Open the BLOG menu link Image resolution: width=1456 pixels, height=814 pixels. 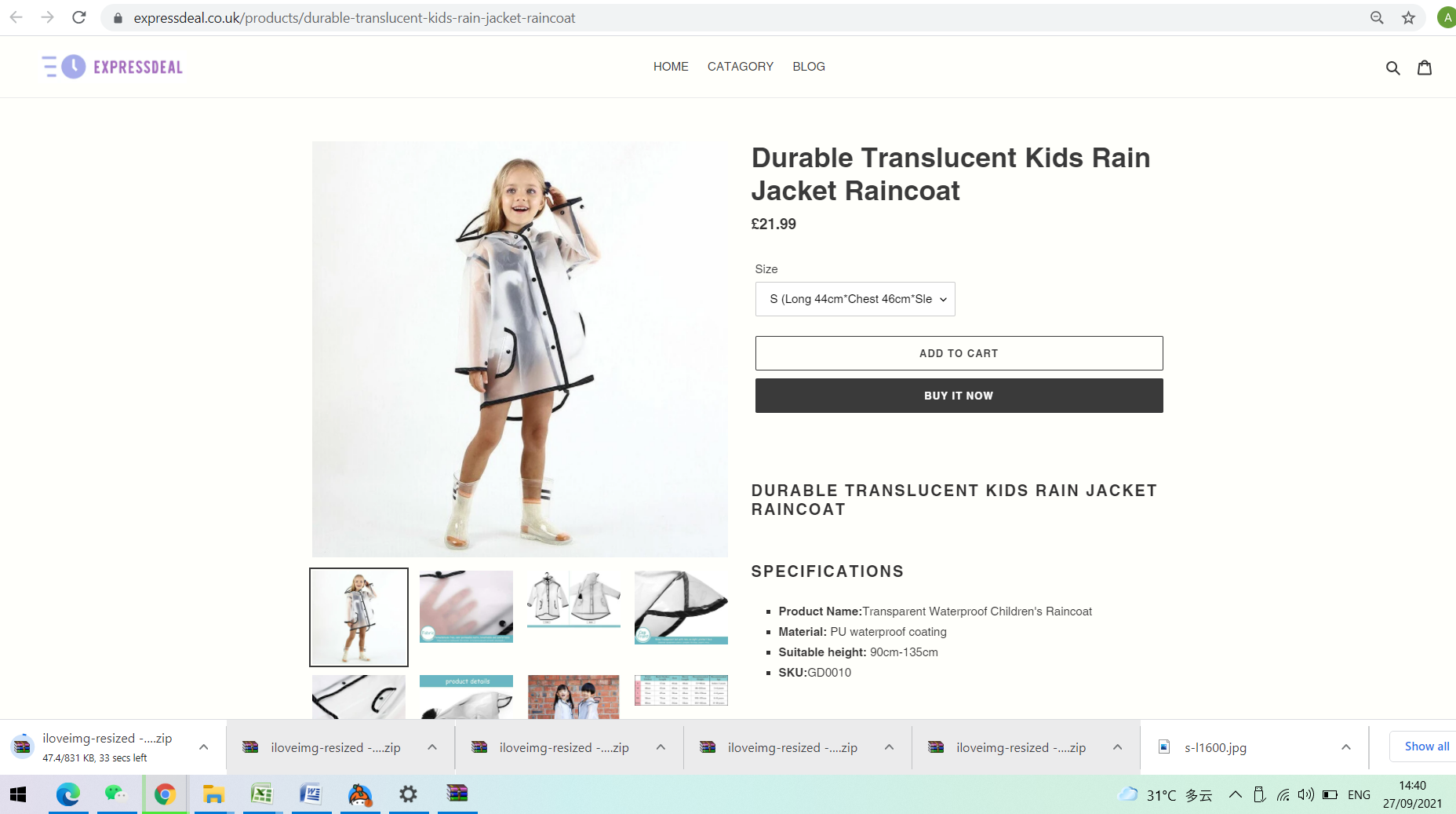click(809, 67)
